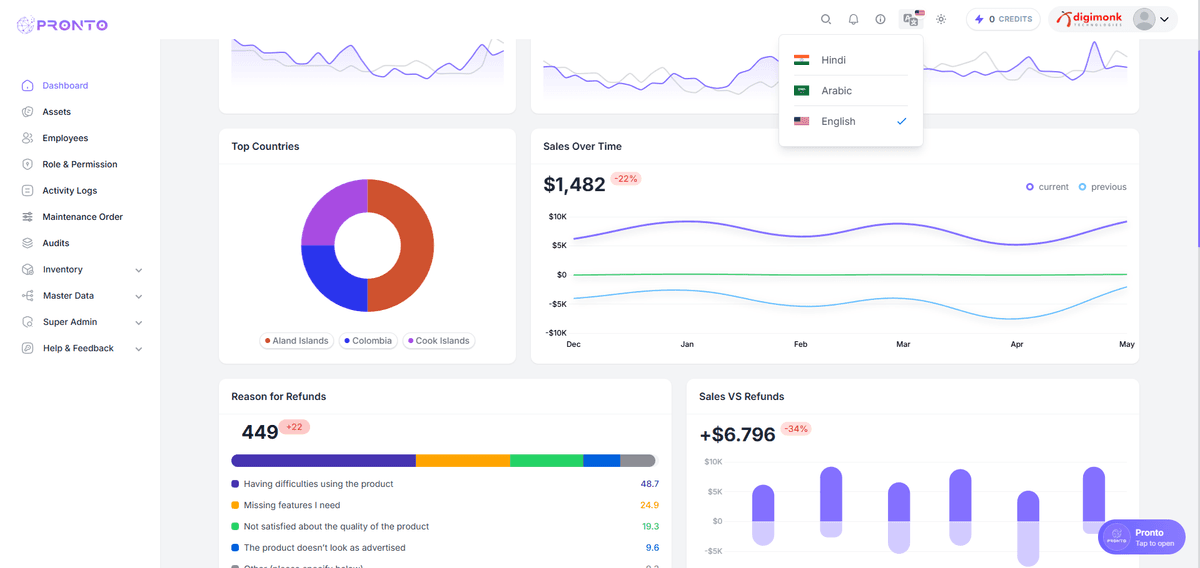Click the Pronto logo in header
1200x568 pixels.
click(62, 25)
